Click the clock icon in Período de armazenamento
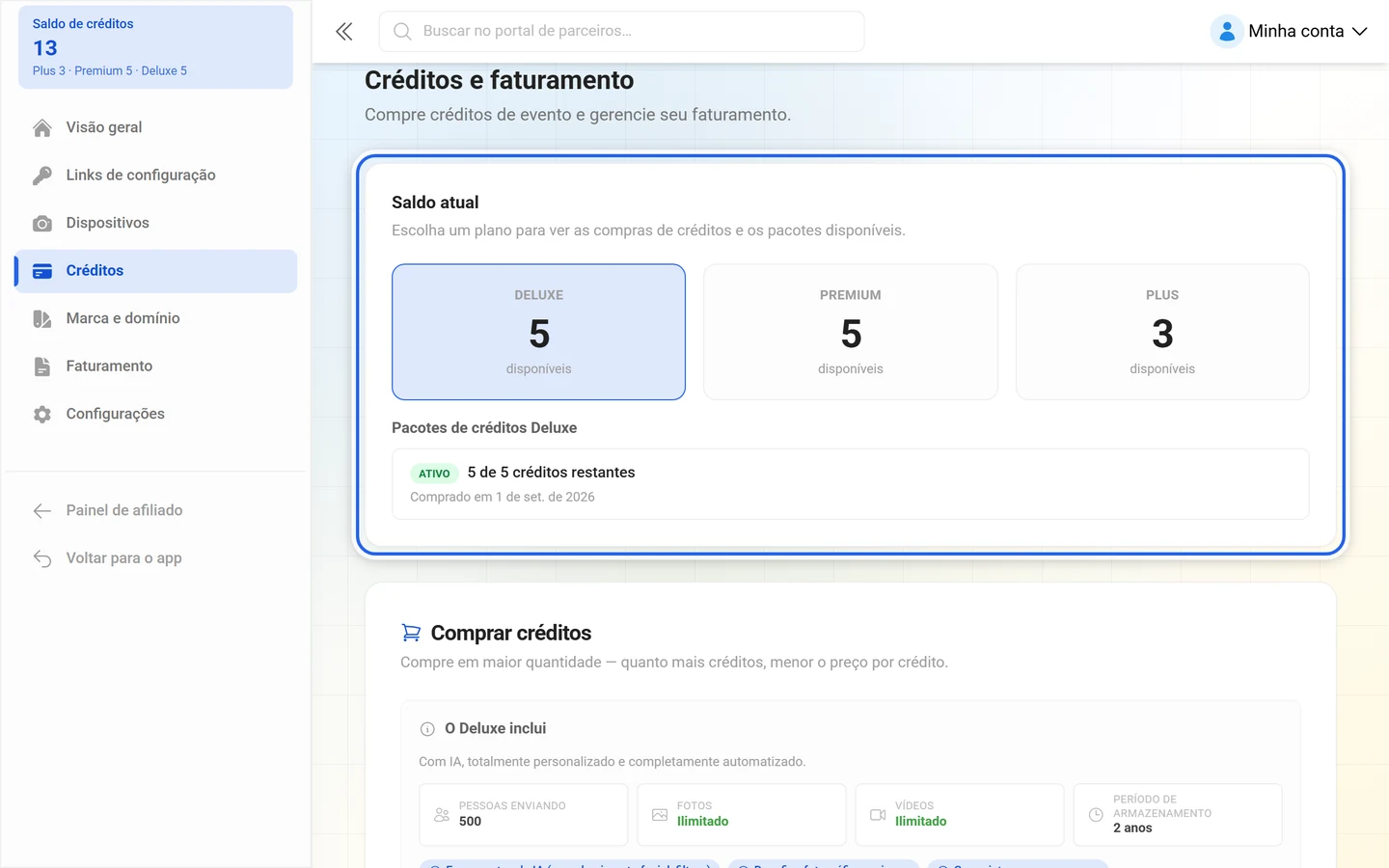Image resolution: width=1389 pixels, height=868 pixels. pos(1096,814)
